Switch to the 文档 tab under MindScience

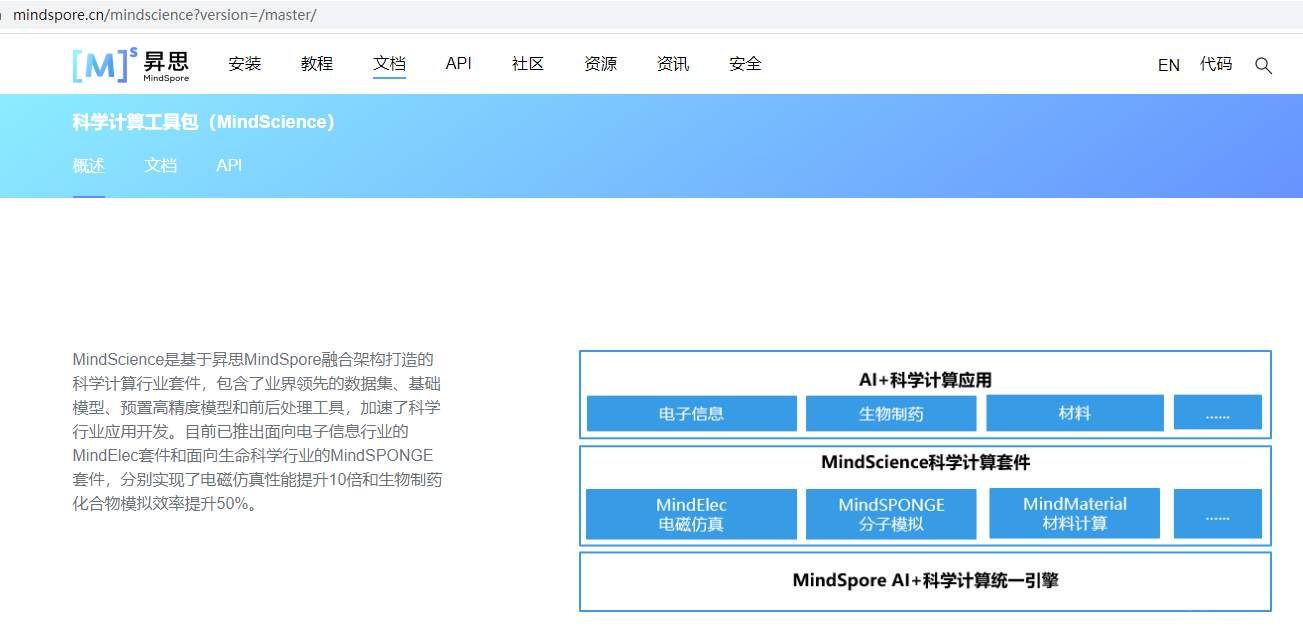161,166
